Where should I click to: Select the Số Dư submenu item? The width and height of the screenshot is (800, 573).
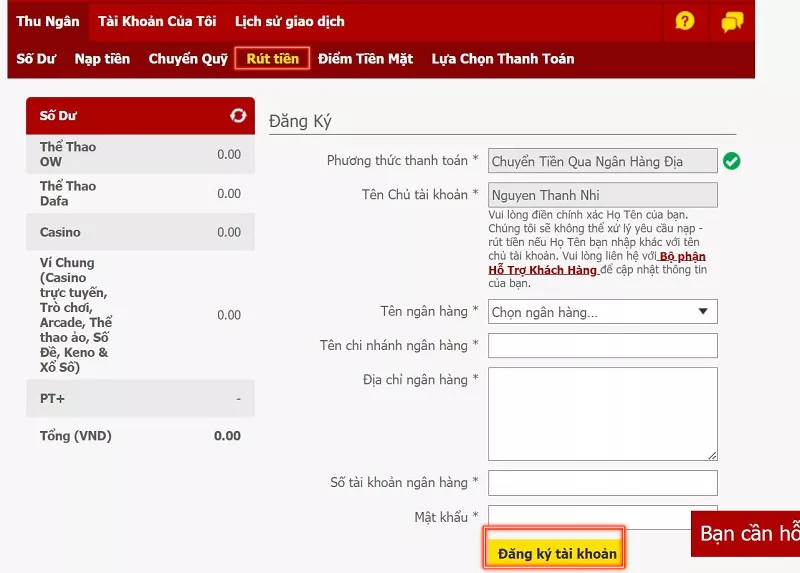click(36, 59)
